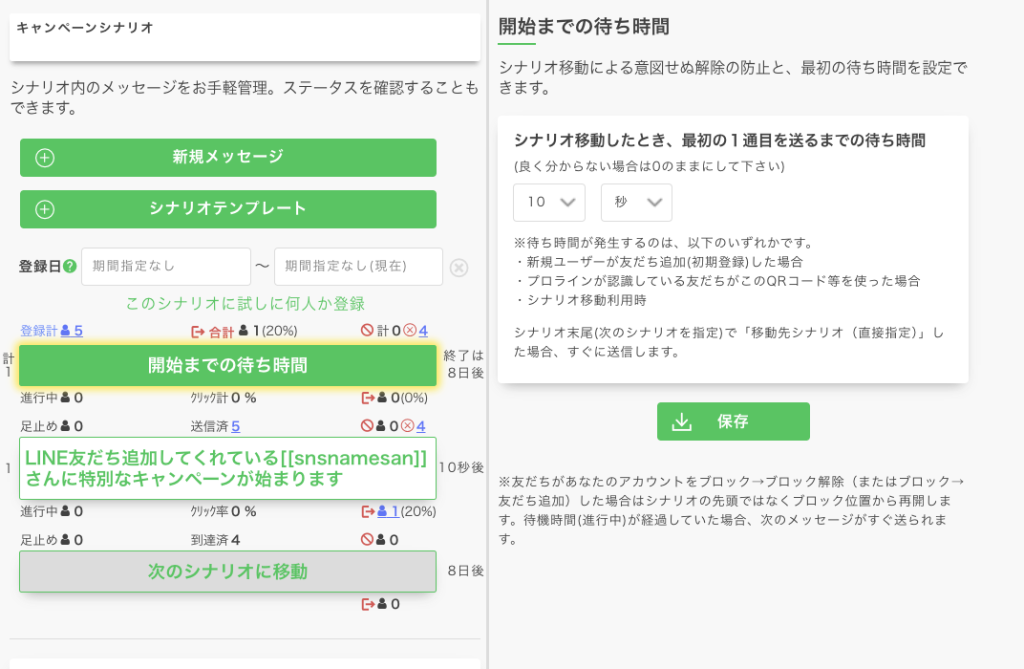1024x669 pixels.
Task: Clear the date range with the X icon
Action: [x=458, y=267]
